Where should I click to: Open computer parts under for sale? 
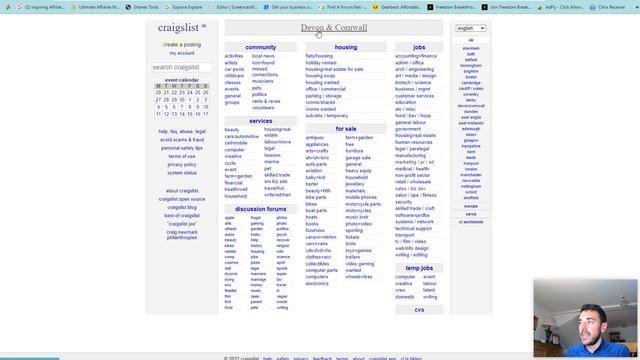322,270
